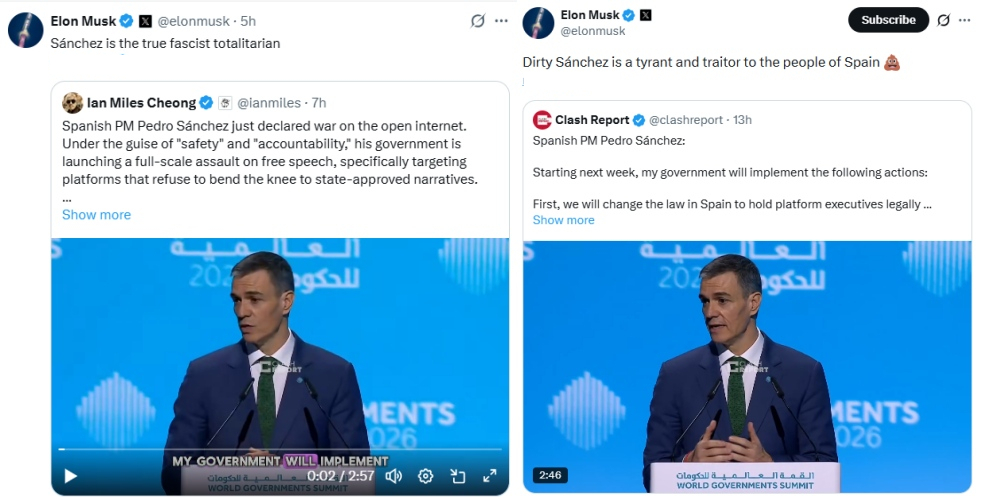
Task: Show more of Clash Report post
Action: [563, 220]
